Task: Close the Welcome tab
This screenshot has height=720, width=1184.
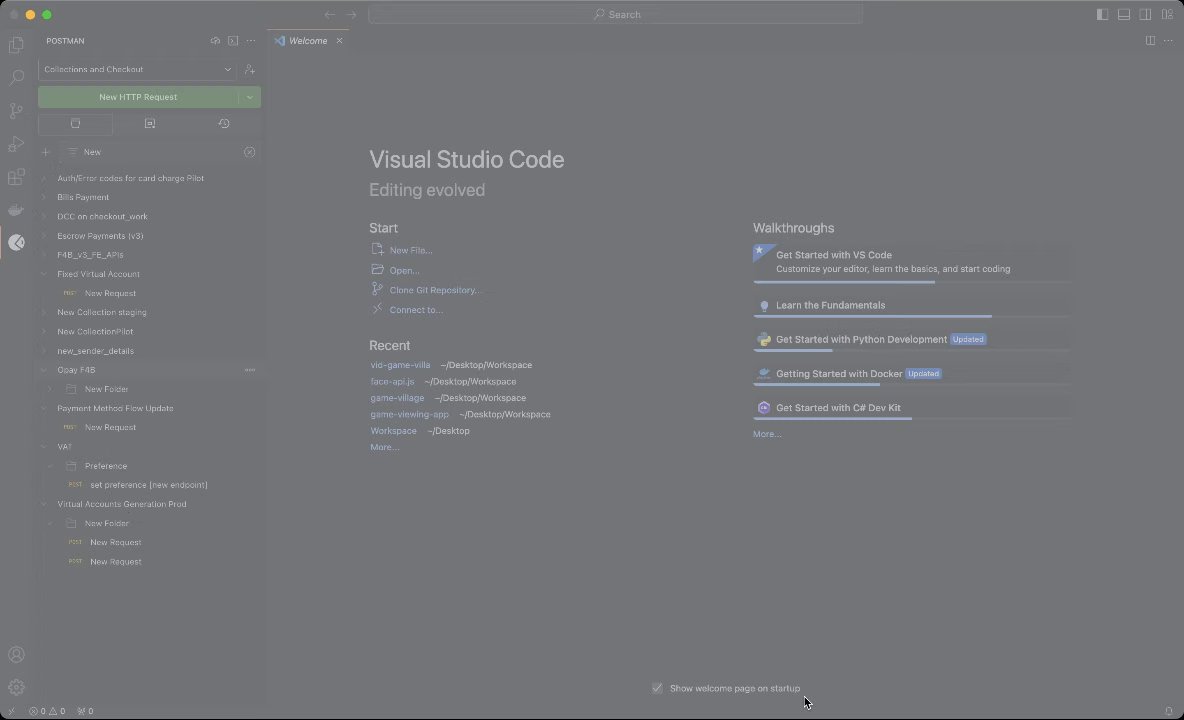Action: coord(340,41)
